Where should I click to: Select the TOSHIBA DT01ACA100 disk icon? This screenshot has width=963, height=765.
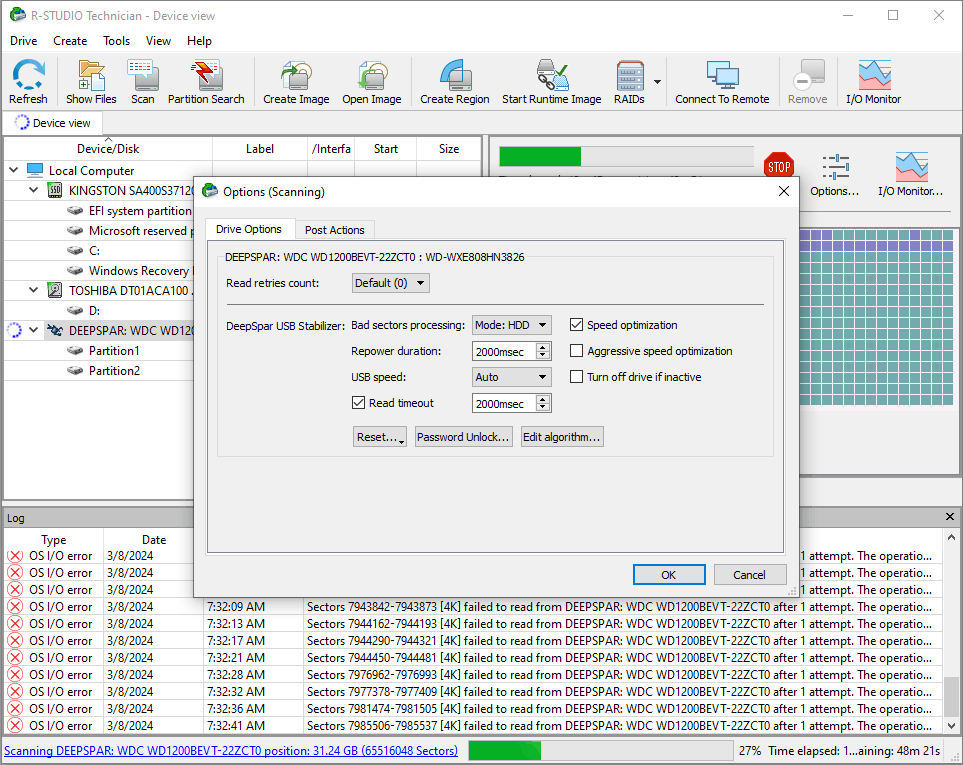(55, 290)
